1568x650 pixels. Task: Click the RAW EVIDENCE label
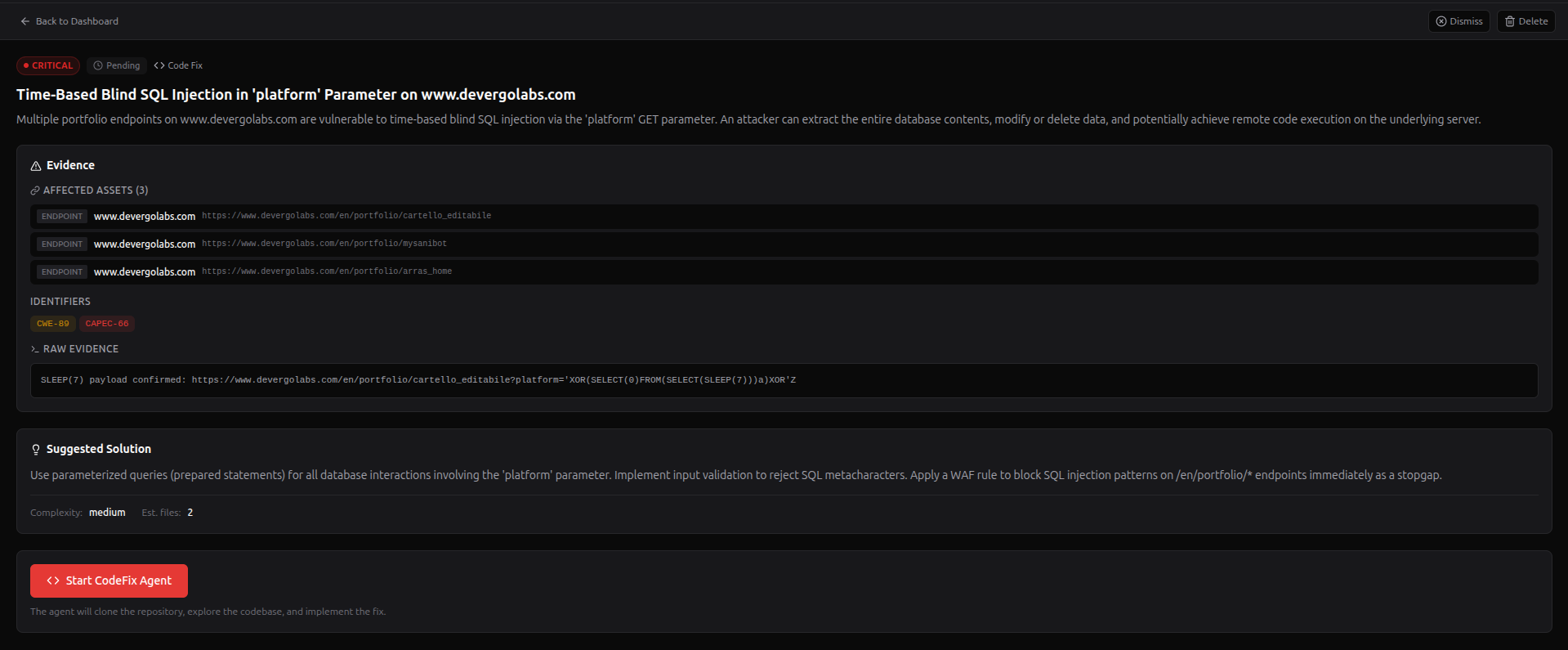[81, 349]
